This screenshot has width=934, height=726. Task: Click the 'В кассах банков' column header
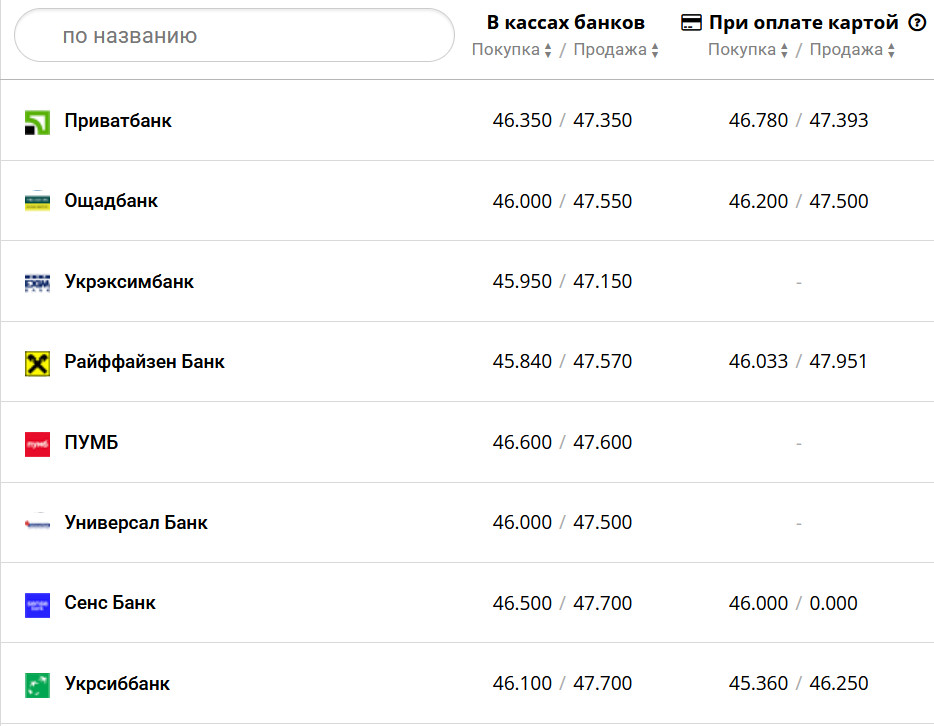point(566,22)
